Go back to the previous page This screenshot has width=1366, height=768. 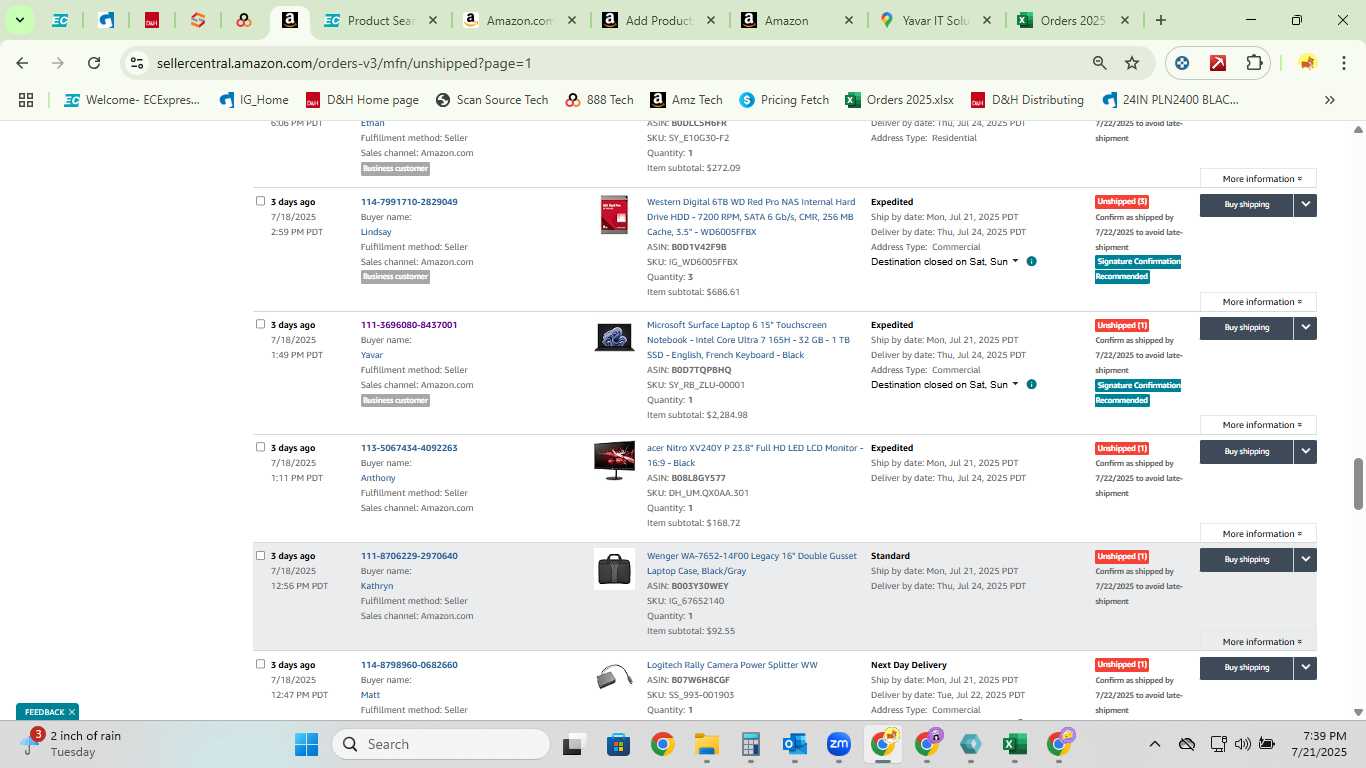pyautogui.click(x=22, y=63)
